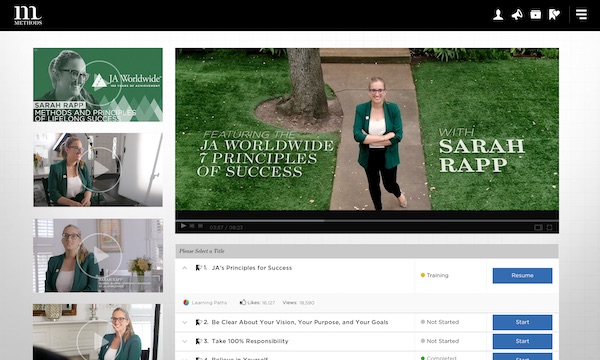Open the megaphone announcements icon
600x360 pixels.
tap(517, 15)
